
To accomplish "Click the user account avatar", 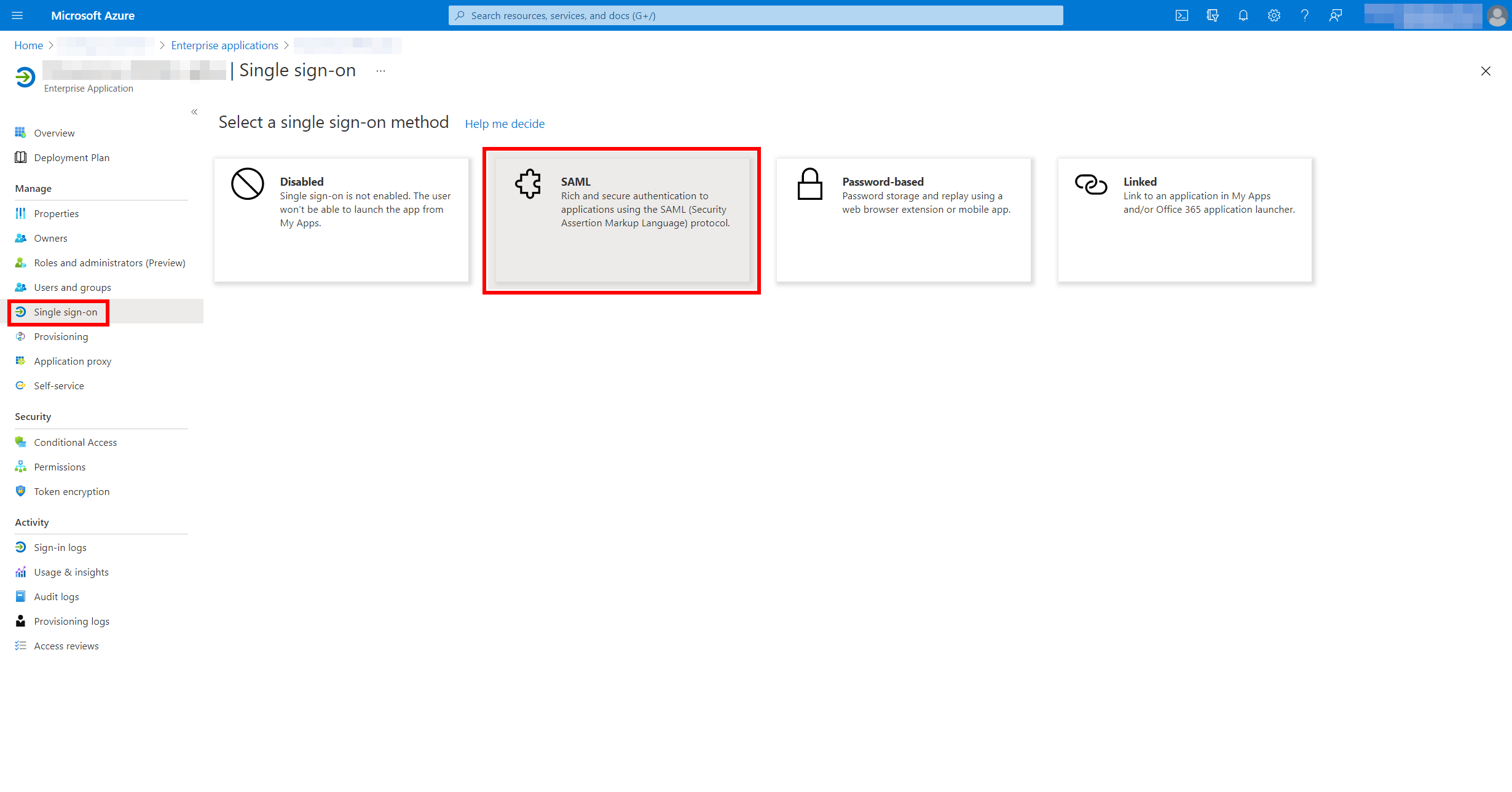I will [1497, 15].
